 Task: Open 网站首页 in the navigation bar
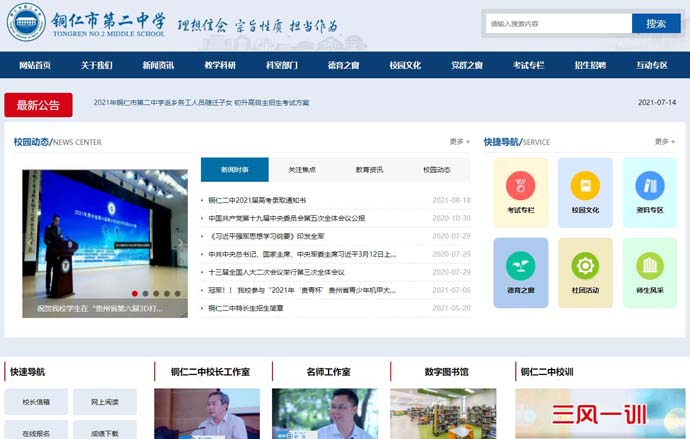point(35,65)
